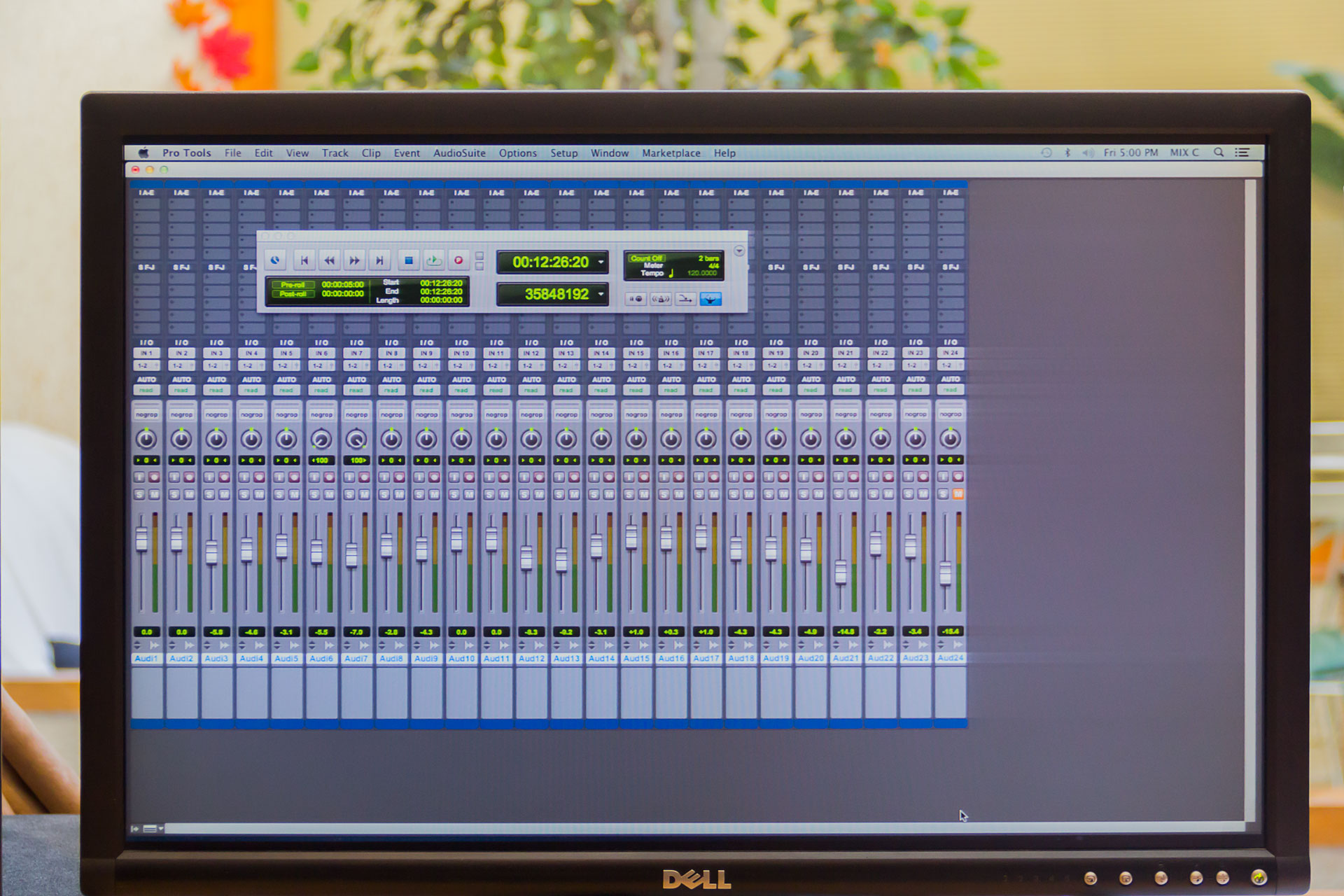Click the Record transport button
1344x896 pixels.
[x=458, y=260]
